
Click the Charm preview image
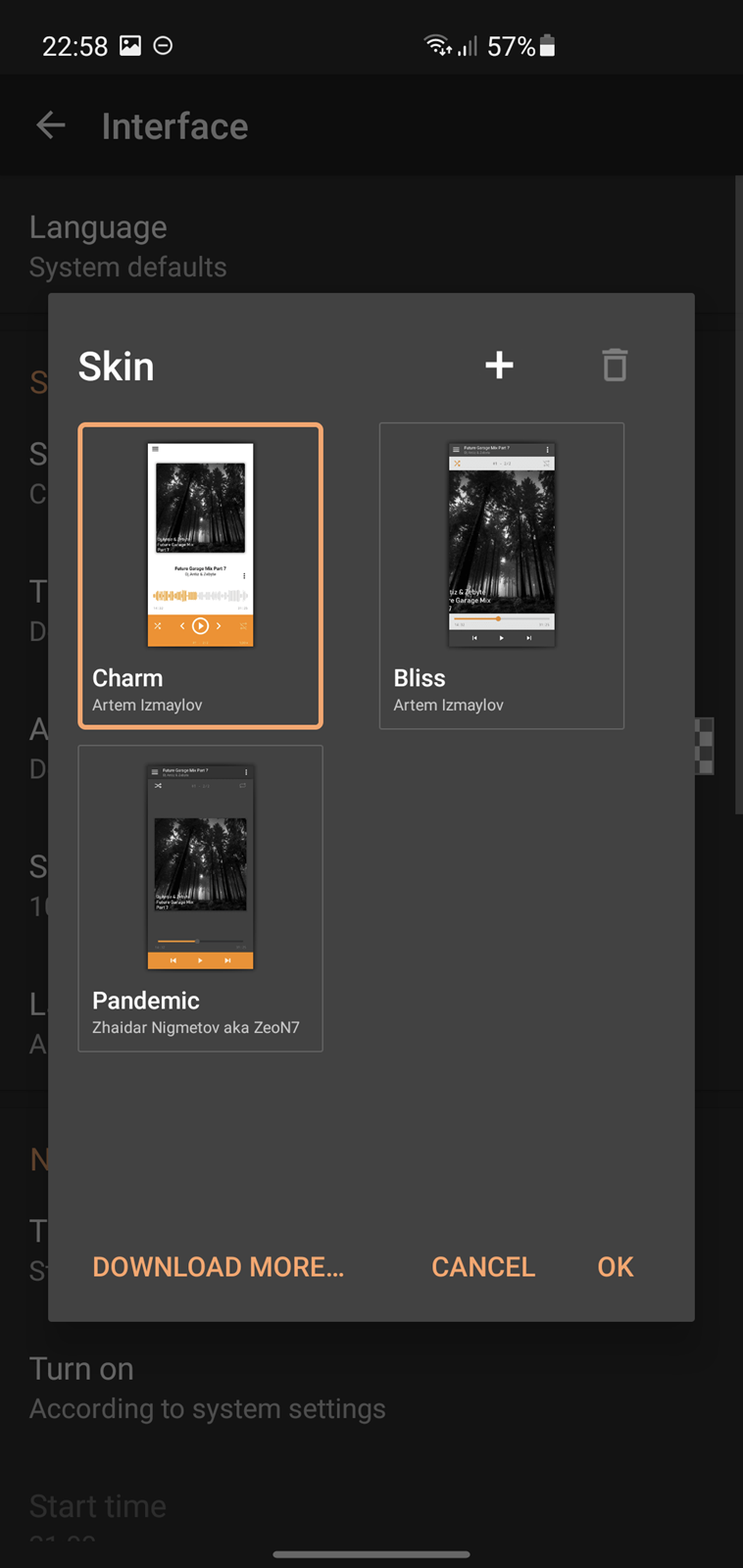pos(200,545)
